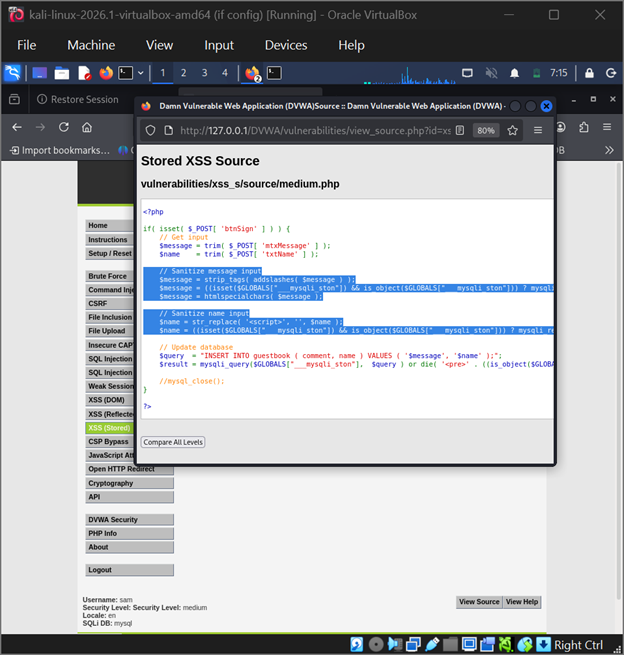Click the View Source button
Image resolution: width=624 pixels, height=655 pixels.
coord(479,602)
